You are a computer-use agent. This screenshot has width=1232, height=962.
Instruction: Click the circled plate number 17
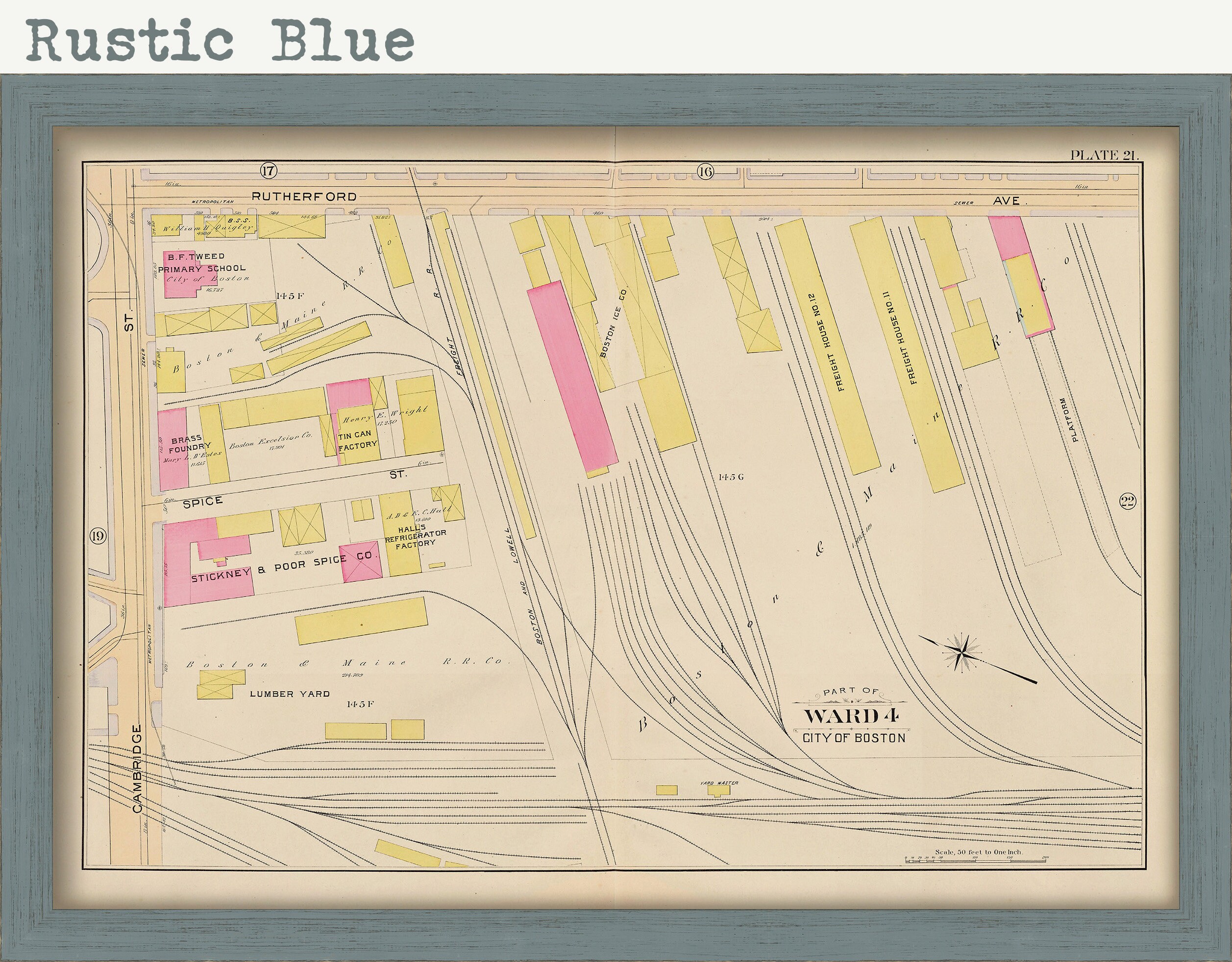(269, 171)
